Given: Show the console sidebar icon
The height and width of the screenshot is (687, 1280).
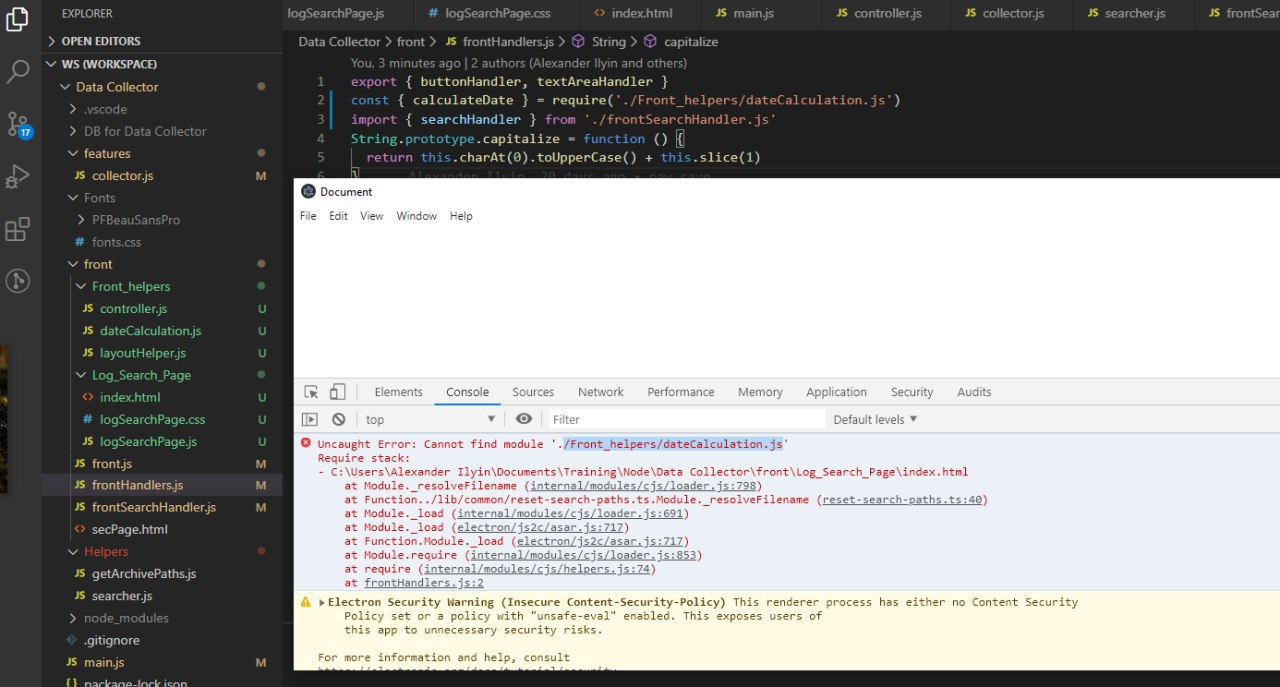Looking at the screenshot, I should pyautogui.click(x=311, y=420).
